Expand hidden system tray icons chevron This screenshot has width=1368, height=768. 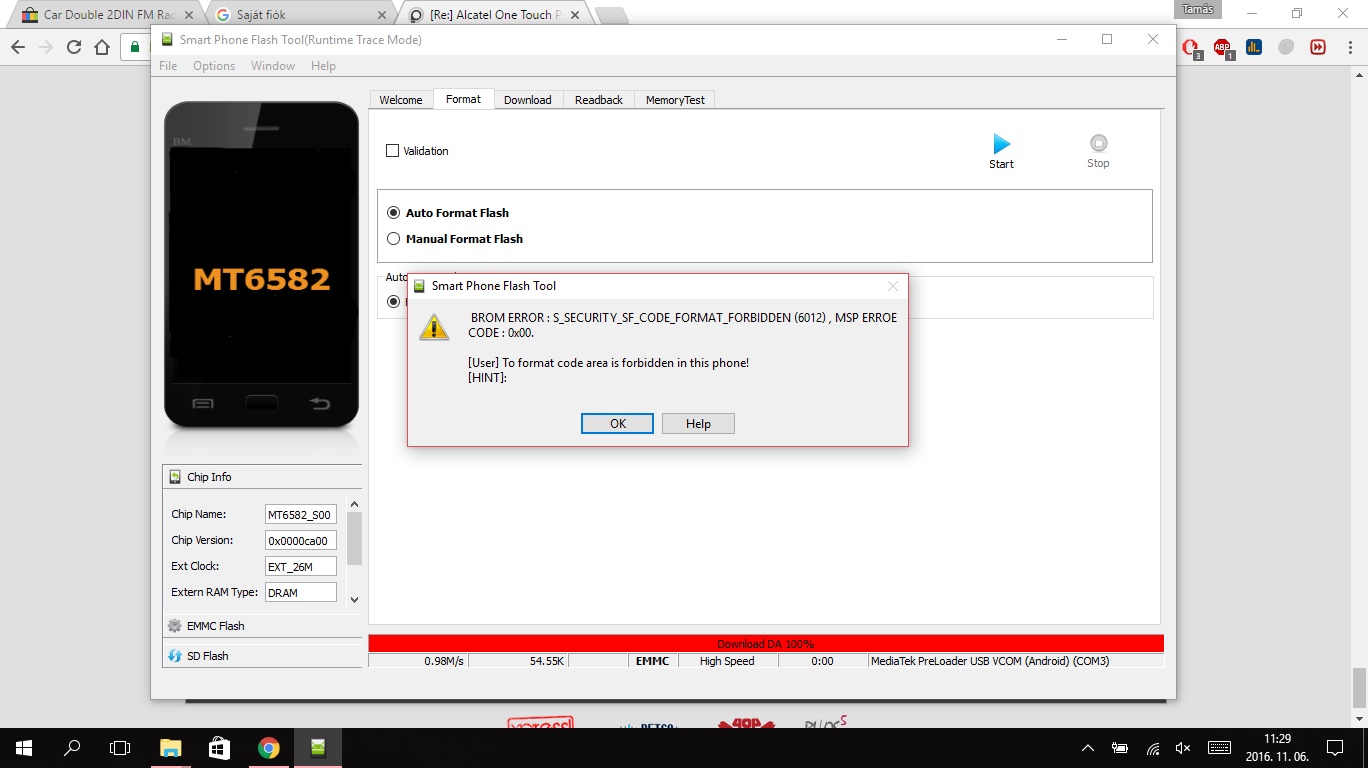[1088, 748]
